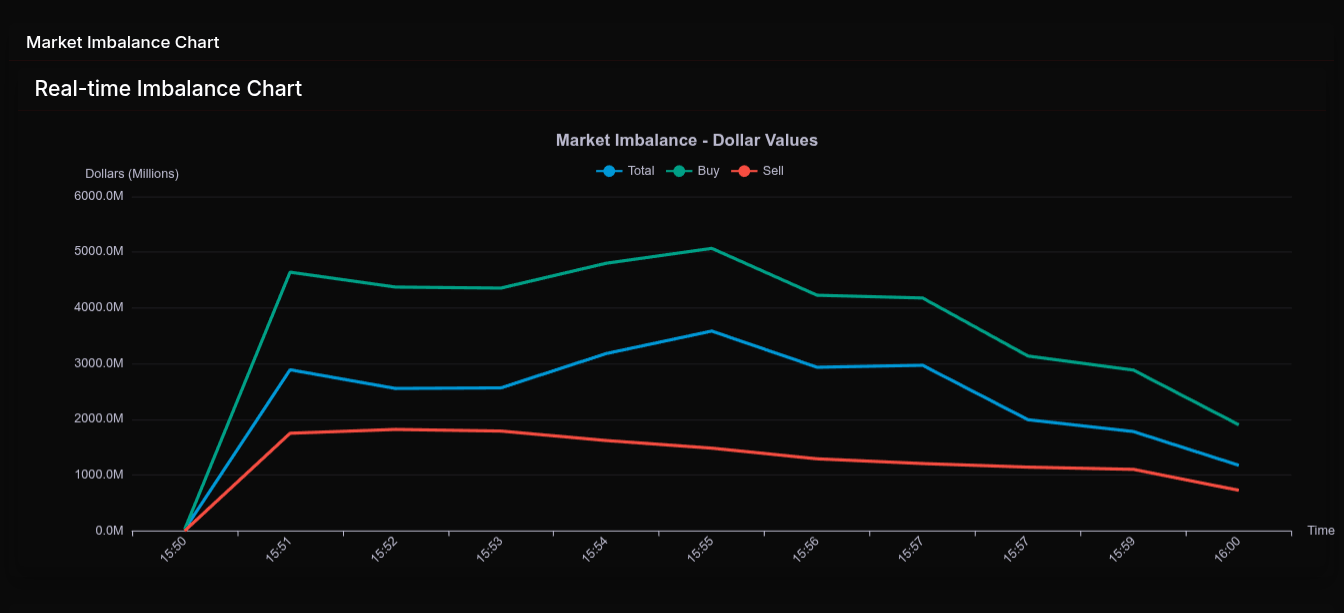Image resolution: width=1344 pixels, height=613 pixels.
Task: Click the green Buy legend marker icon
Action: [x=679, y=171]
